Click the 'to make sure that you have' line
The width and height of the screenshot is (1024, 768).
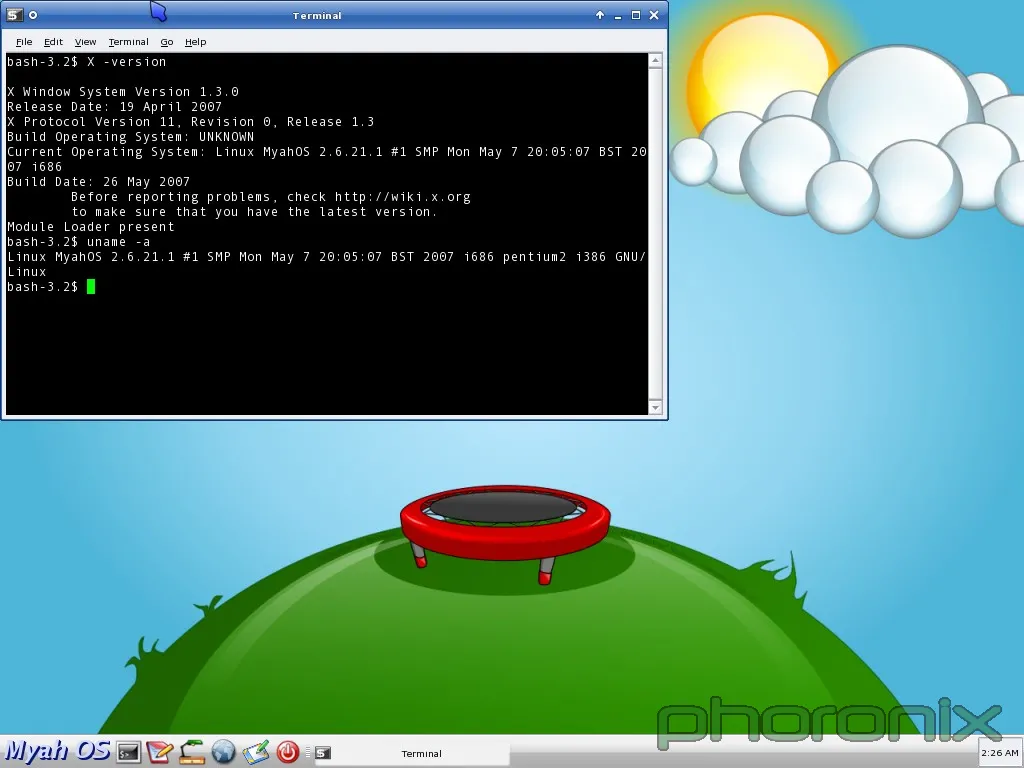[254, 212]
